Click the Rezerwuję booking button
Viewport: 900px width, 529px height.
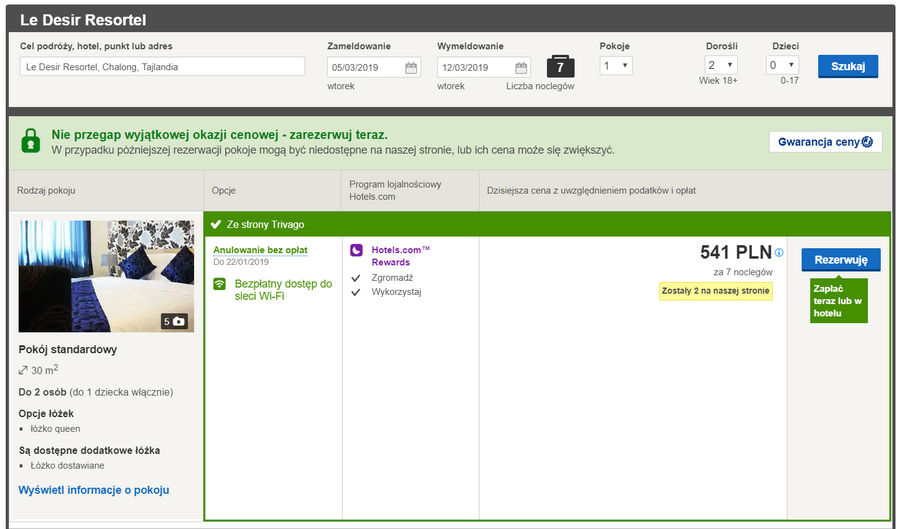coord(841,260)
